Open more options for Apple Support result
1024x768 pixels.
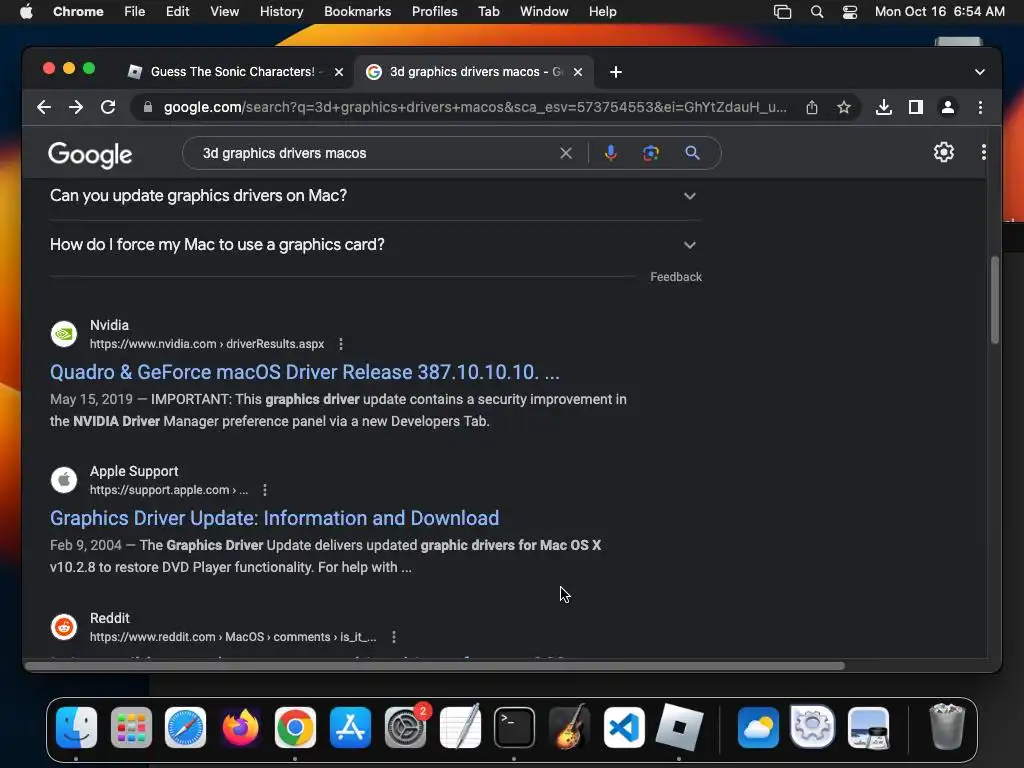264,490
